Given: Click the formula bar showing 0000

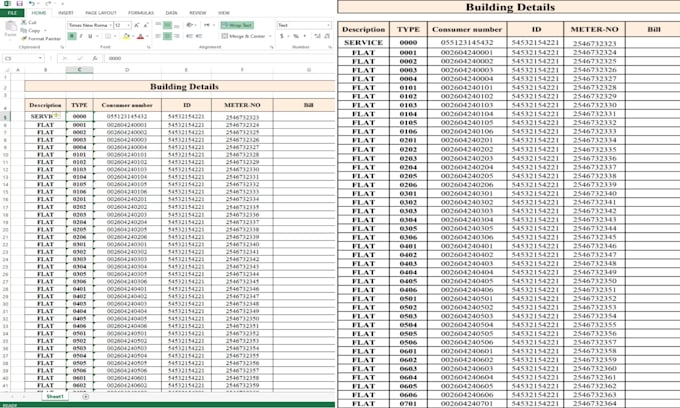Looking at the screenshot, I should click(219, 58).
